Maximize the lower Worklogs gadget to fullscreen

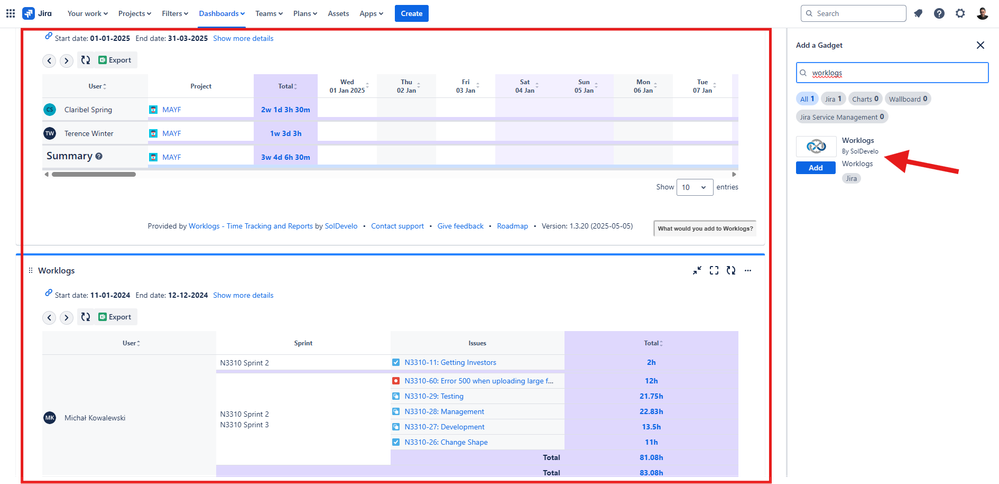(x=714, y=271)
